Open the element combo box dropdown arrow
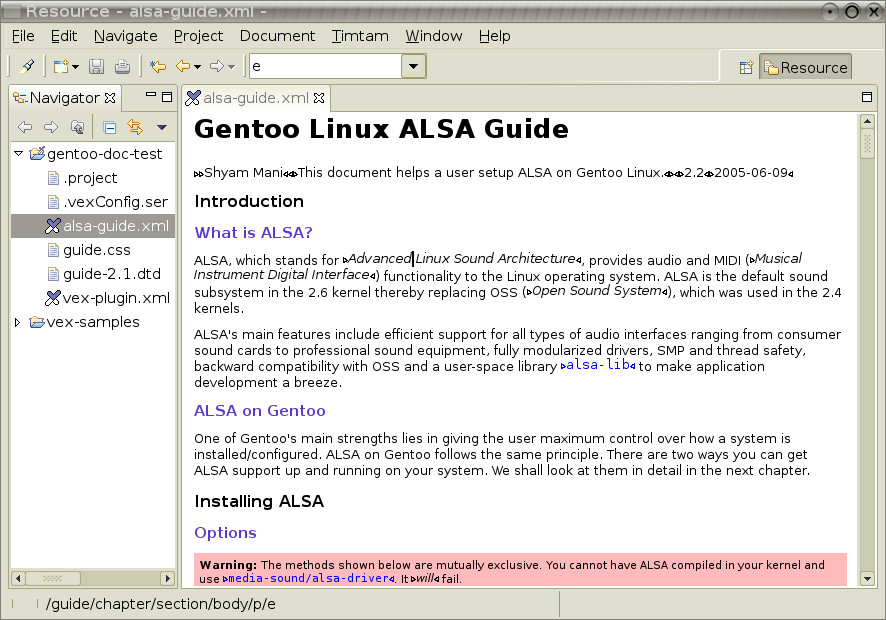886x620 pixels. point(414,66)
